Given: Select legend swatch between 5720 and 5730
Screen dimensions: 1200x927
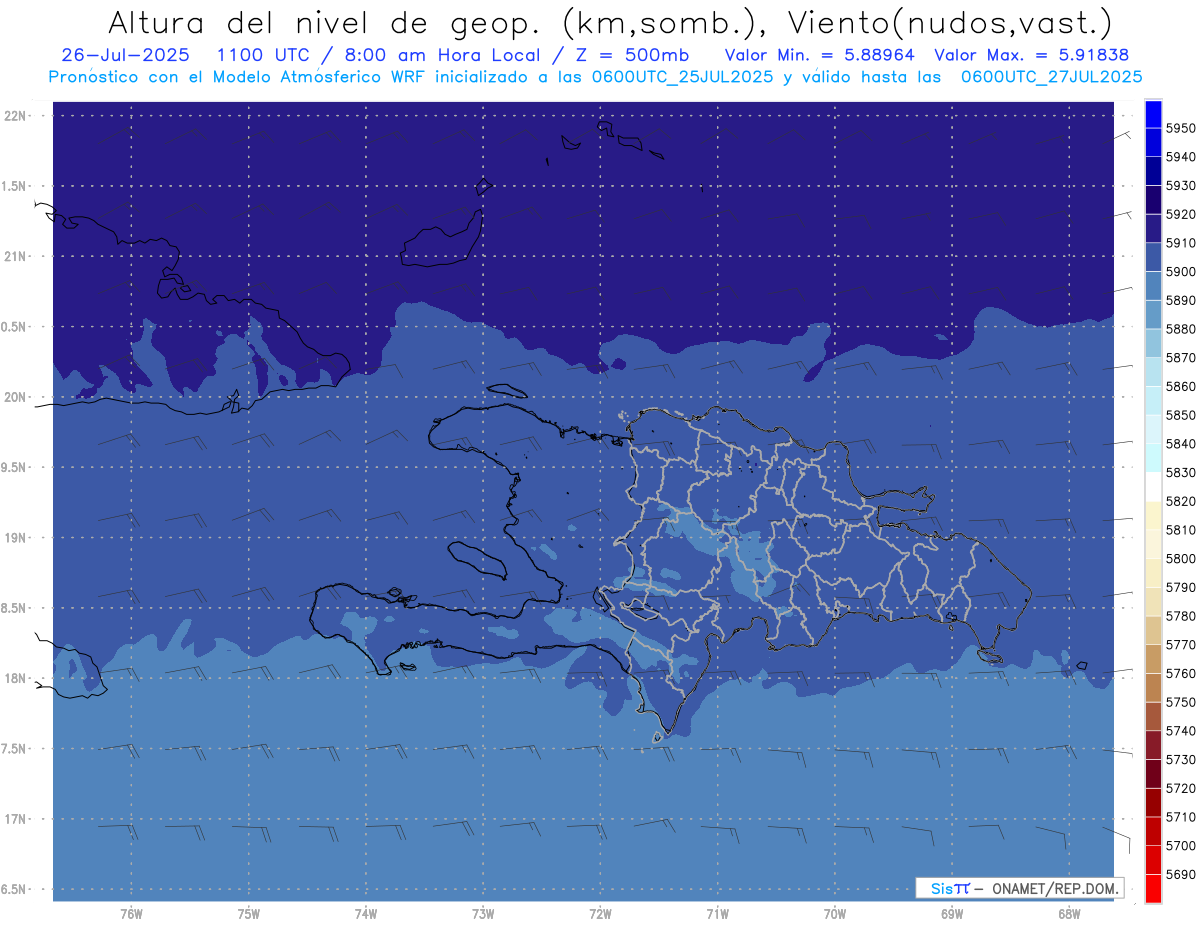Looking at the screenshot, I should tap(1153, 774).
